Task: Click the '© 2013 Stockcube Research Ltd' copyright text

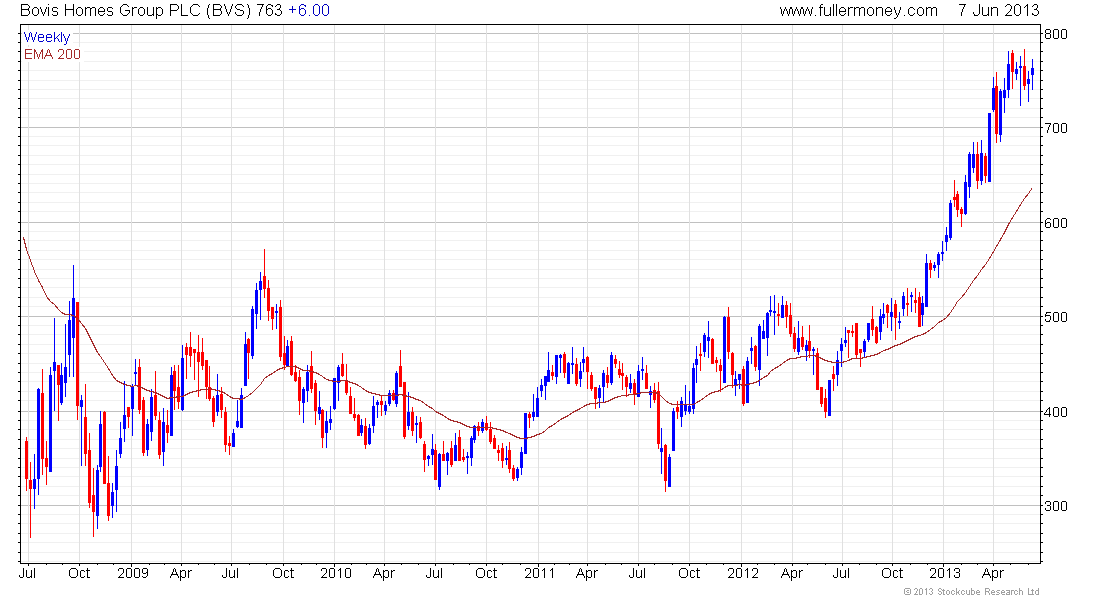Action: (972, 592)
